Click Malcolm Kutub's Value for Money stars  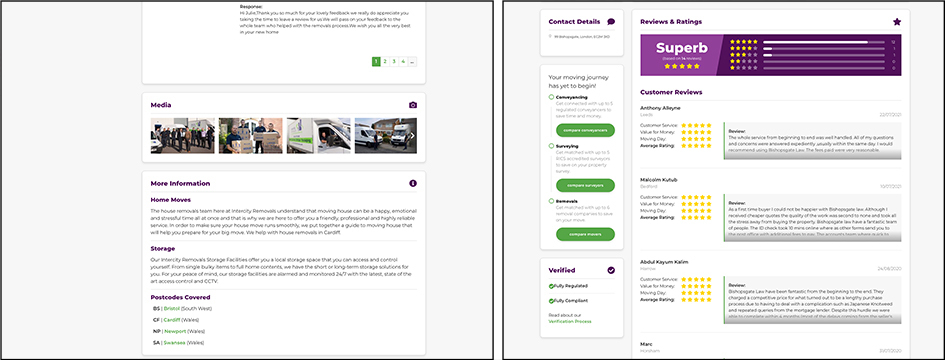[x=696, y=204]
